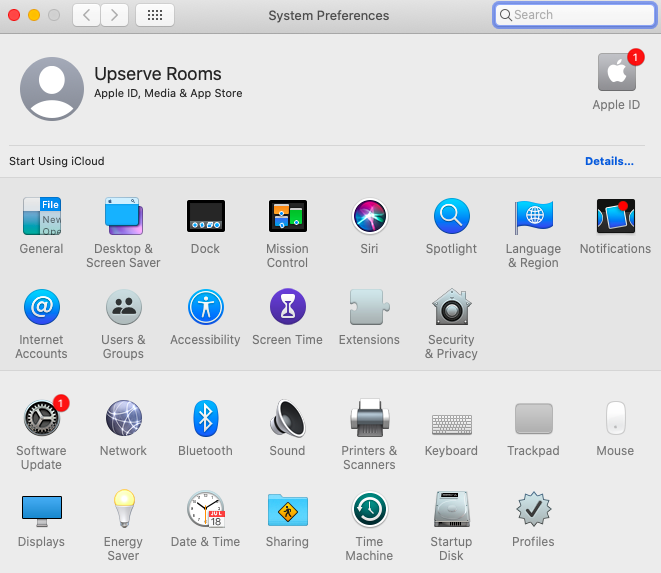This screenshot has width=661, height=573.
Task: Show all preferences grid button
Action: 154,15
